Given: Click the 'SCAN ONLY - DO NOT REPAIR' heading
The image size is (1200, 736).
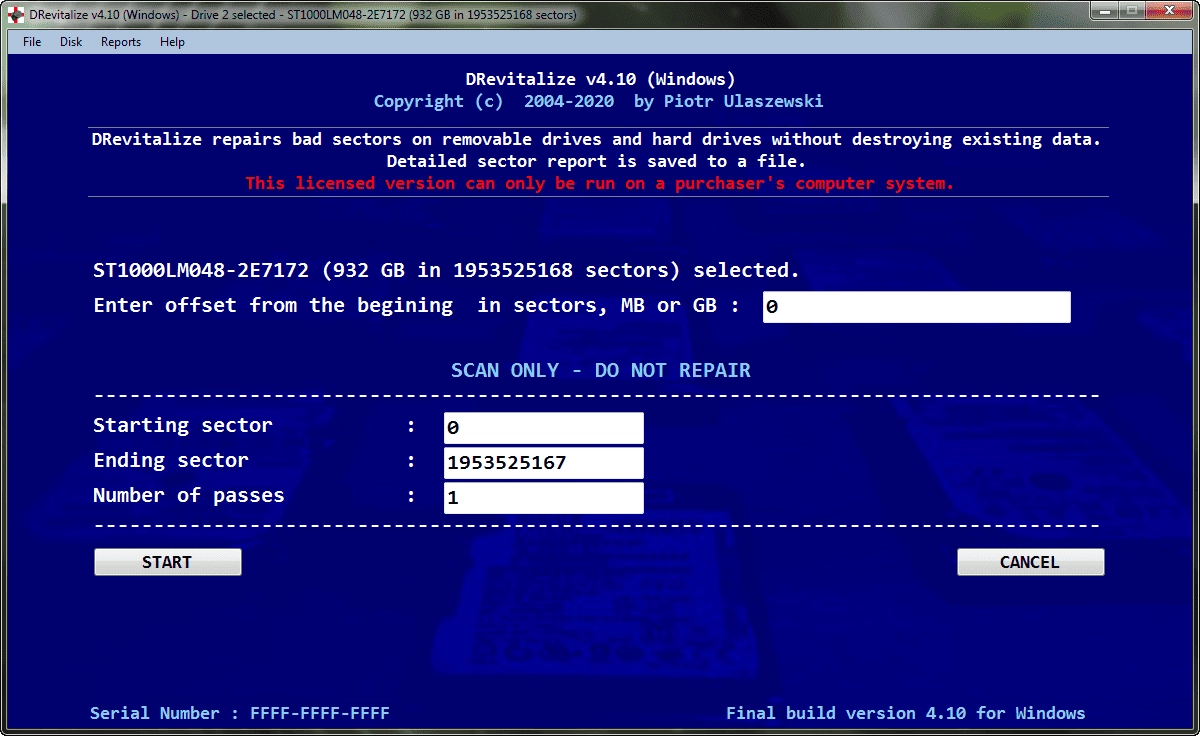Looking at the screenshot, I should pyautogui.click(x=601, y=370).
